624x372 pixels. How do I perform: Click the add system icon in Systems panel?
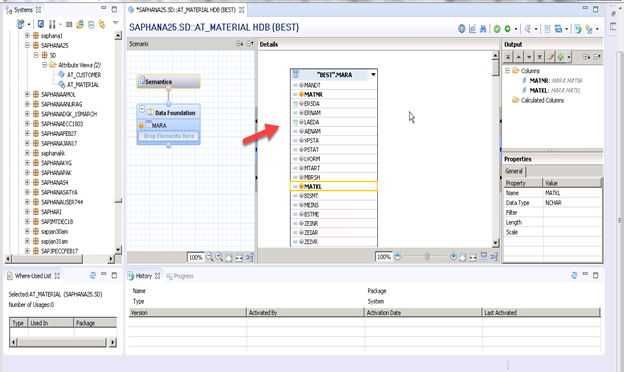(20, 24)
